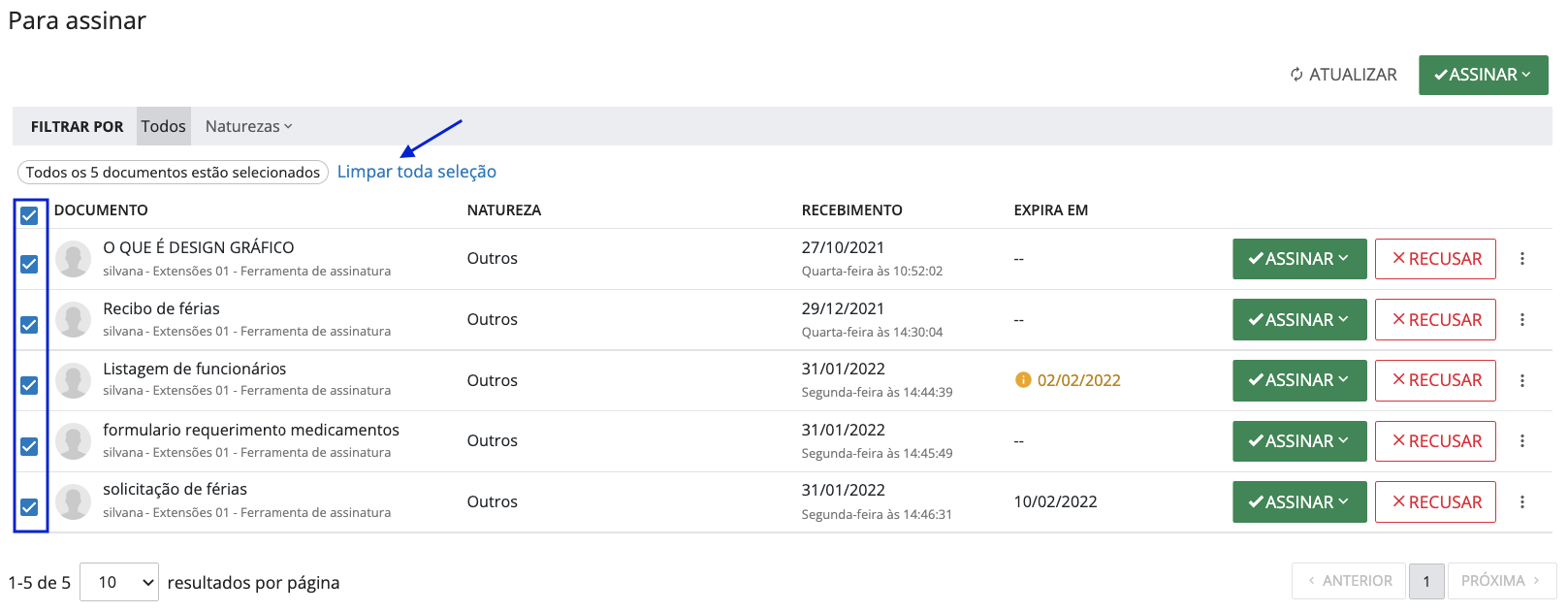Uncheck the select-all documents header checkbox
The image size is (1568, 612).
click(29, 215)
